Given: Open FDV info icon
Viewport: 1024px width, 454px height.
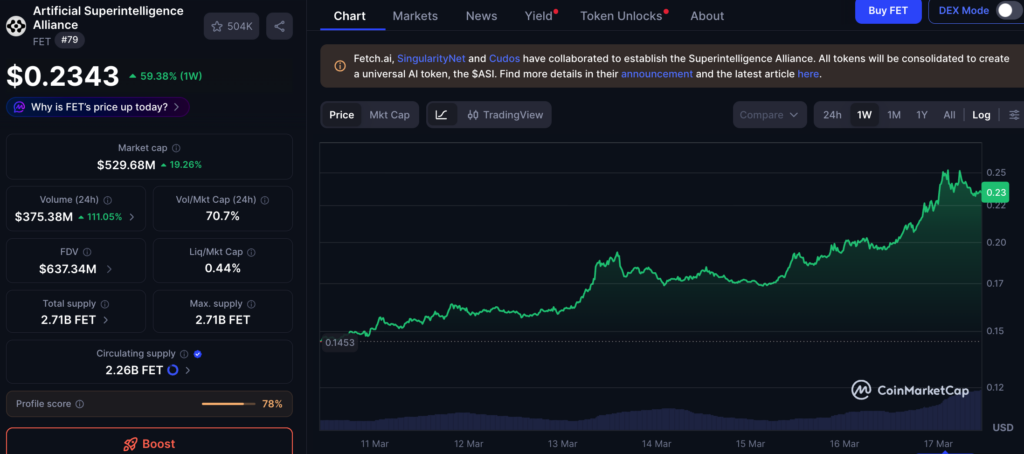Looking at the screenshot, I should 87,252.
